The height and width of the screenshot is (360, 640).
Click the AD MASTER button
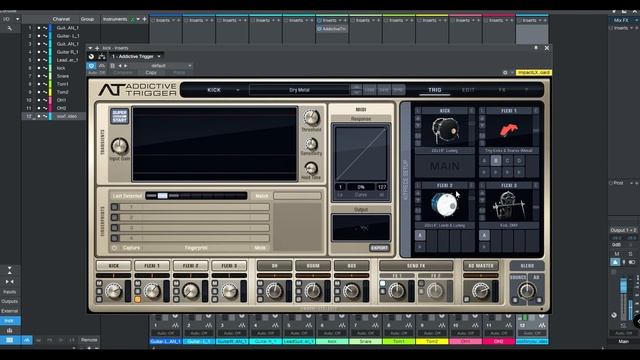480,266
